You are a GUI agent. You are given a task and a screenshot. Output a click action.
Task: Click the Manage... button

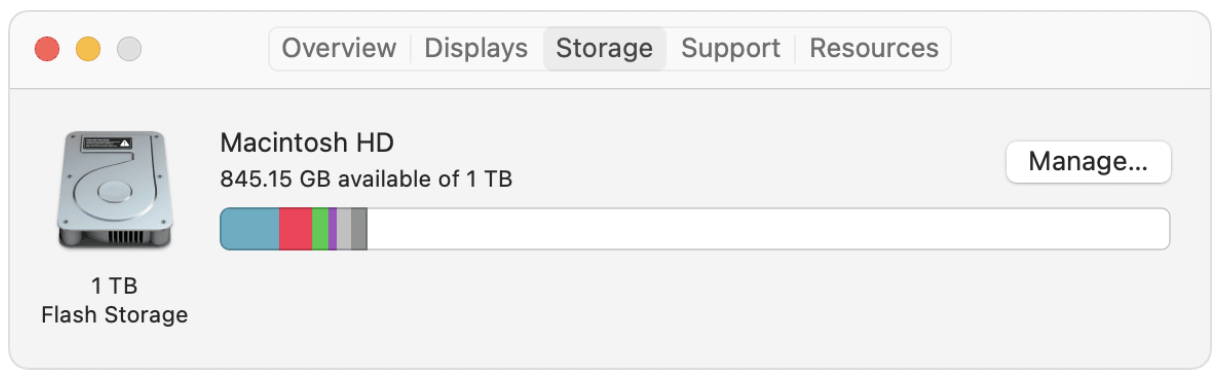tap(1088, 161)
